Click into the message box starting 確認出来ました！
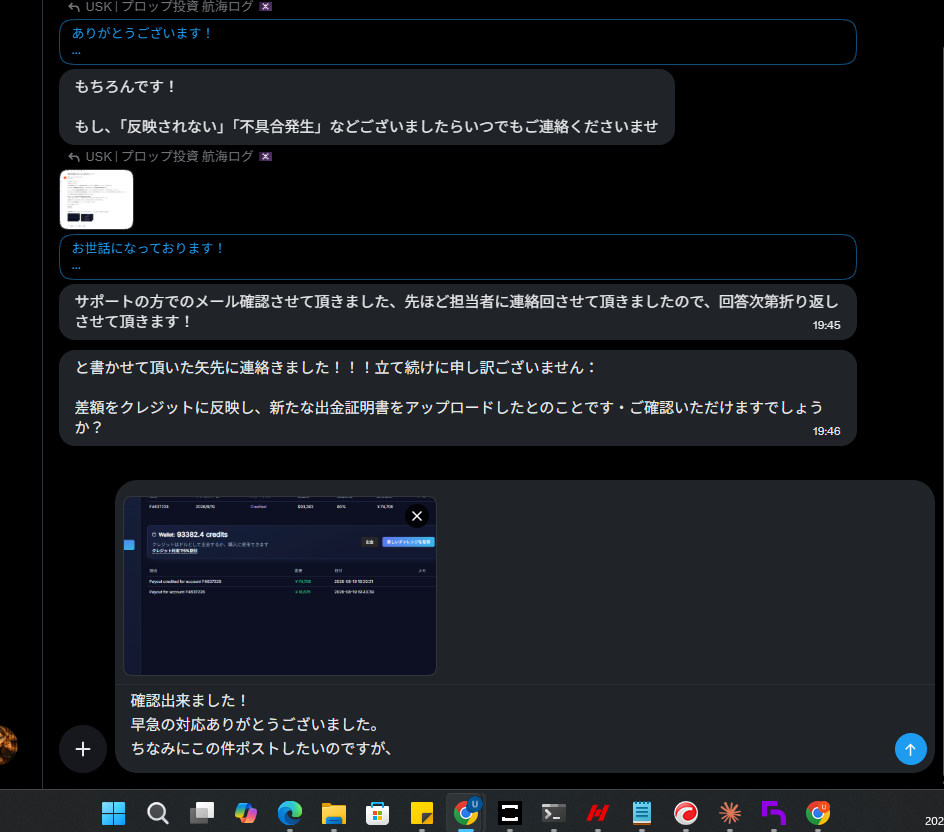This screenshot has width=944, height=832. coord(506,724)
